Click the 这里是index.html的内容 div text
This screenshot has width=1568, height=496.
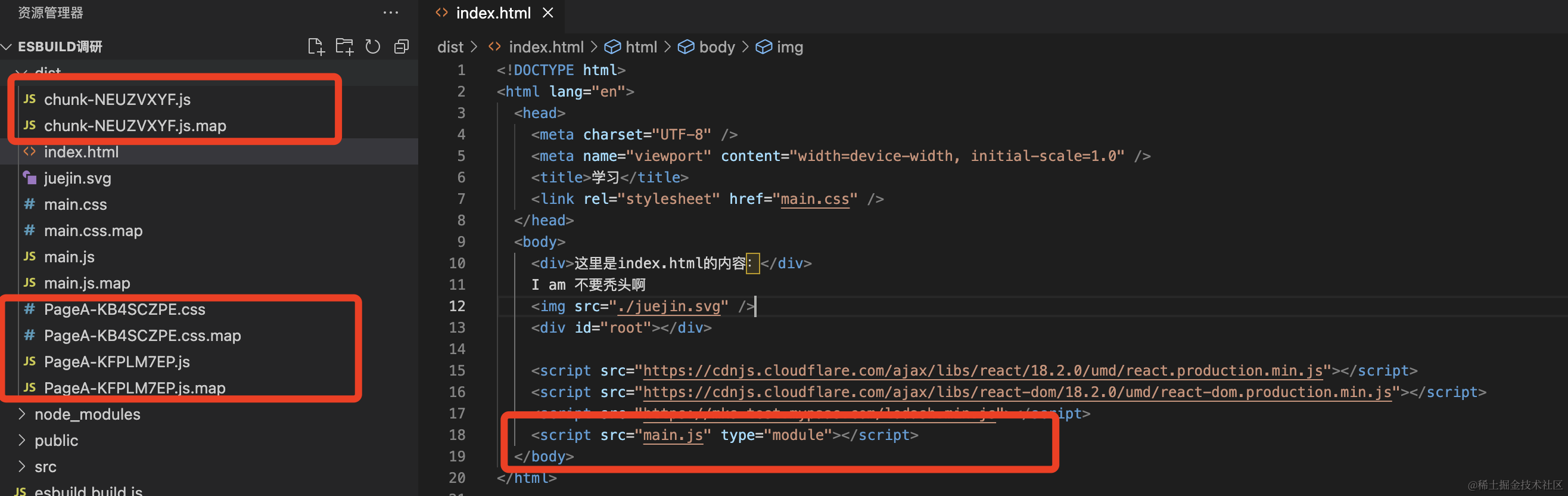tap(660, 263)
